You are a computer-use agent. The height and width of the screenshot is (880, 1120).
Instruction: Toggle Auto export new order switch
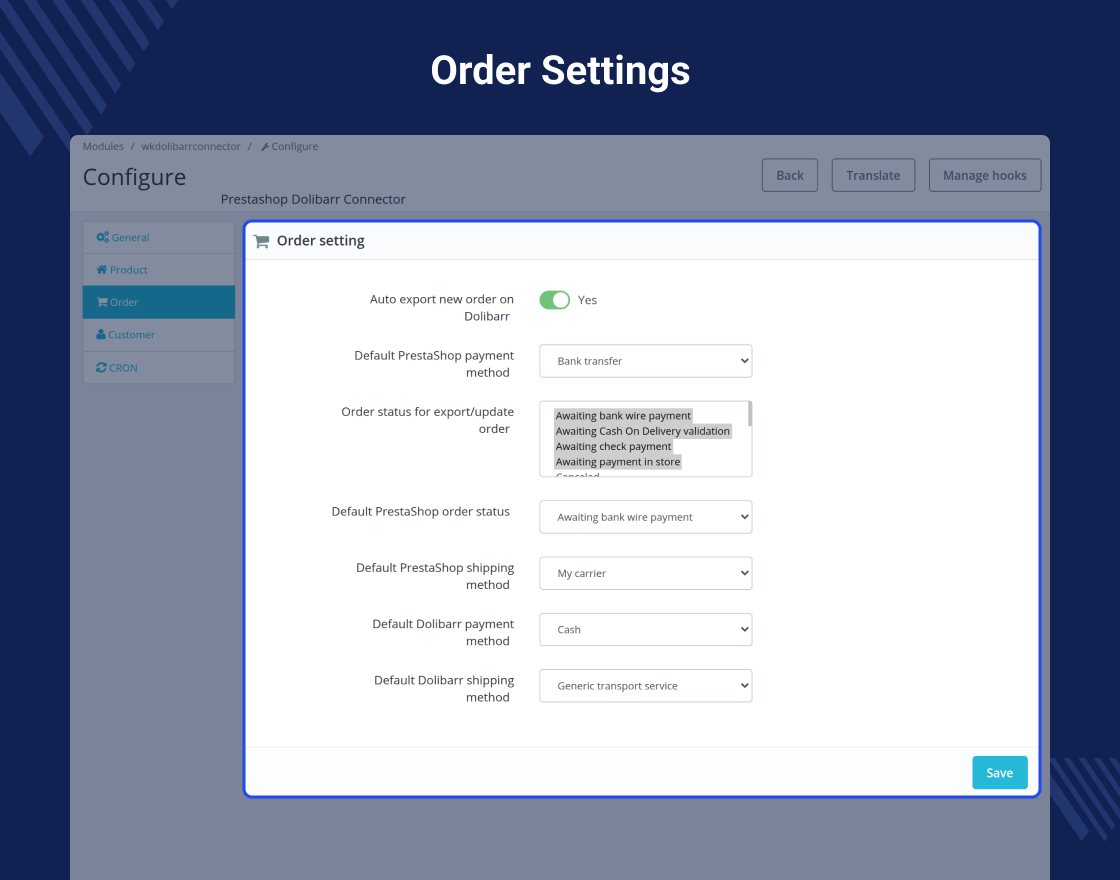click(554, 300)
